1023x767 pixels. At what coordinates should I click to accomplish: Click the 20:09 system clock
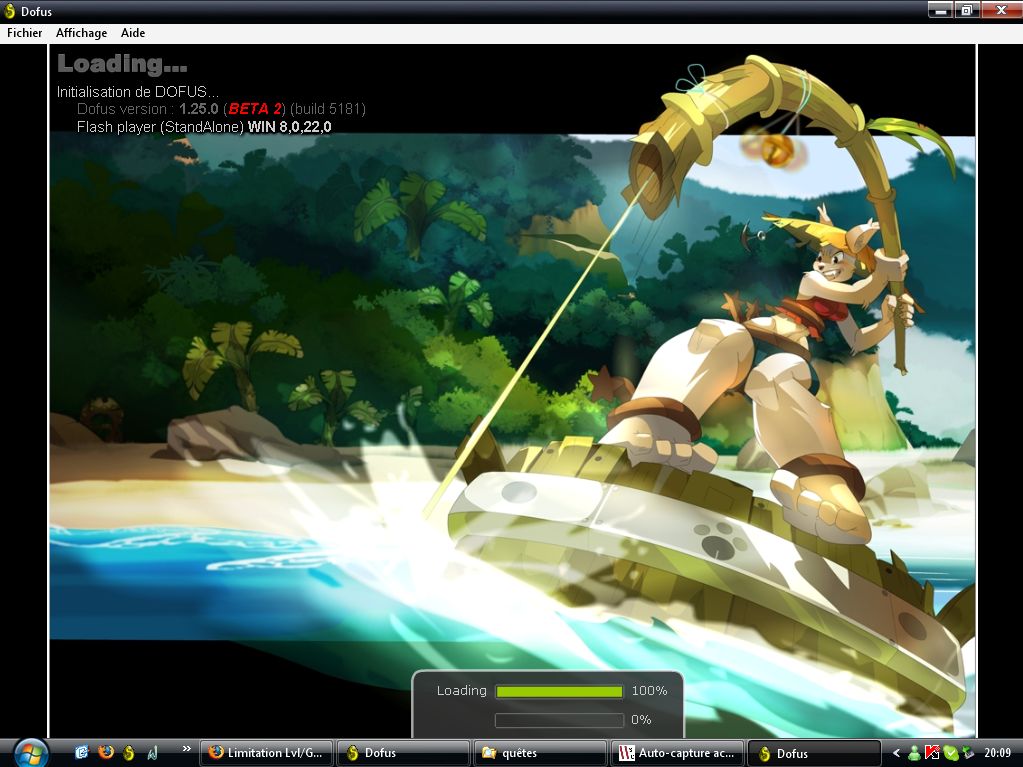pyautogui.click(x=998, y=753)
